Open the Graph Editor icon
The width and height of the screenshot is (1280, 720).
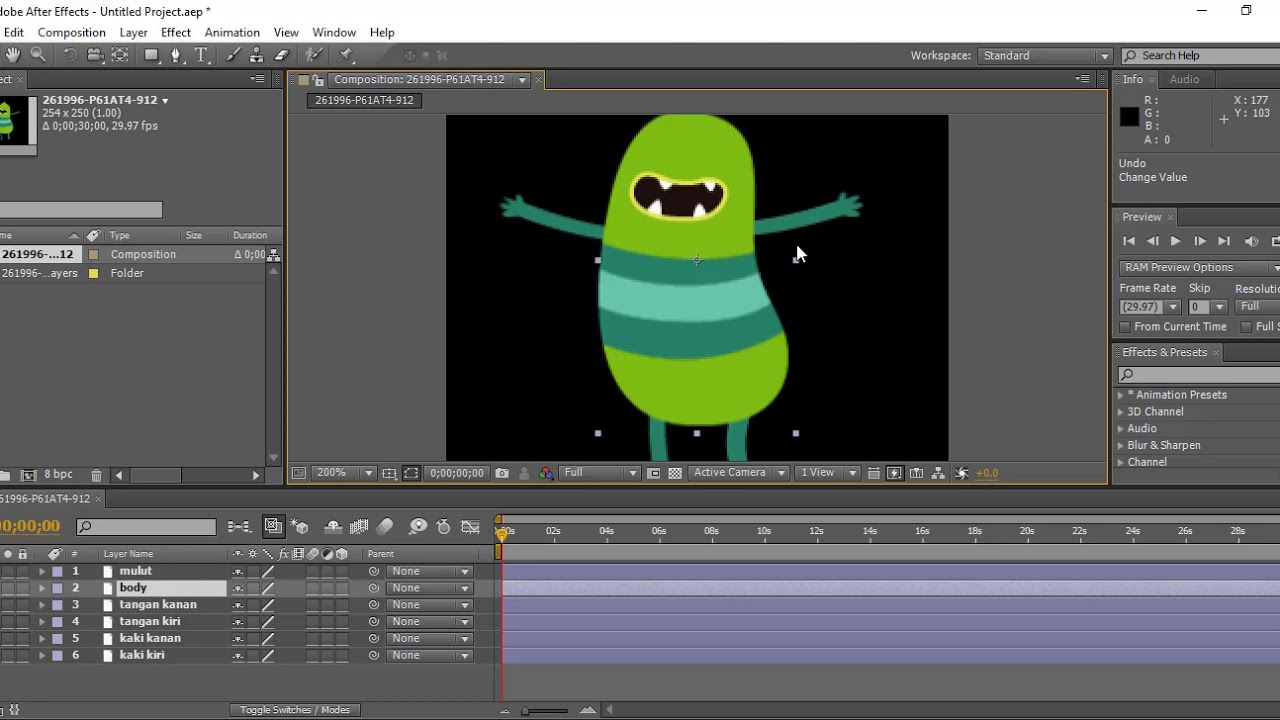click(x=471, y=527)
